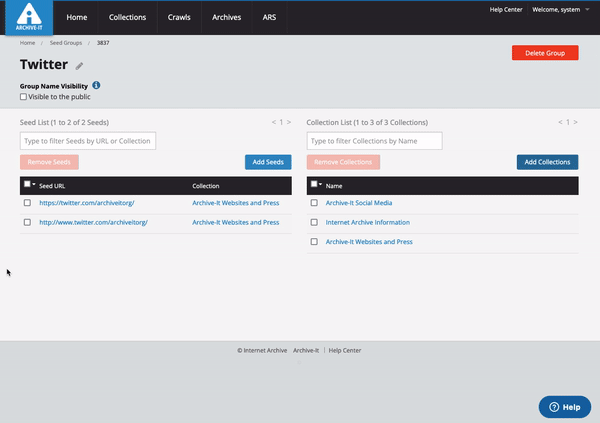Click the Group Name Visibility info icon
The height and width of the screenshot is (423, 600).
click(x=96, y=86)
